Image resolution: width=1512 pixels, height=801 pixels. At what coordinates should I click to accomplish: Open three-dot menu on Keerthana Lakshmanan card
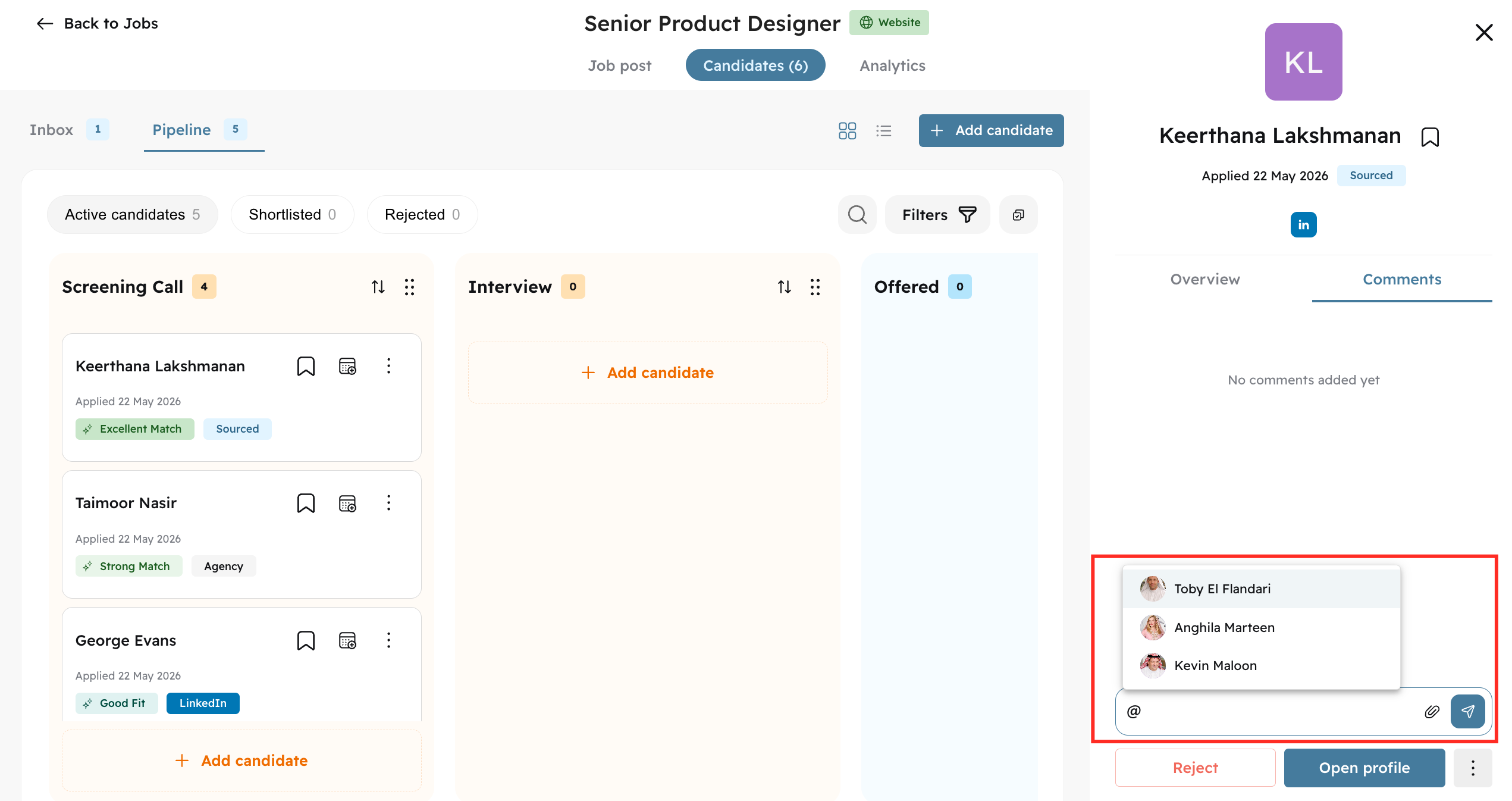pyautogui.click(x=388, y=366)
